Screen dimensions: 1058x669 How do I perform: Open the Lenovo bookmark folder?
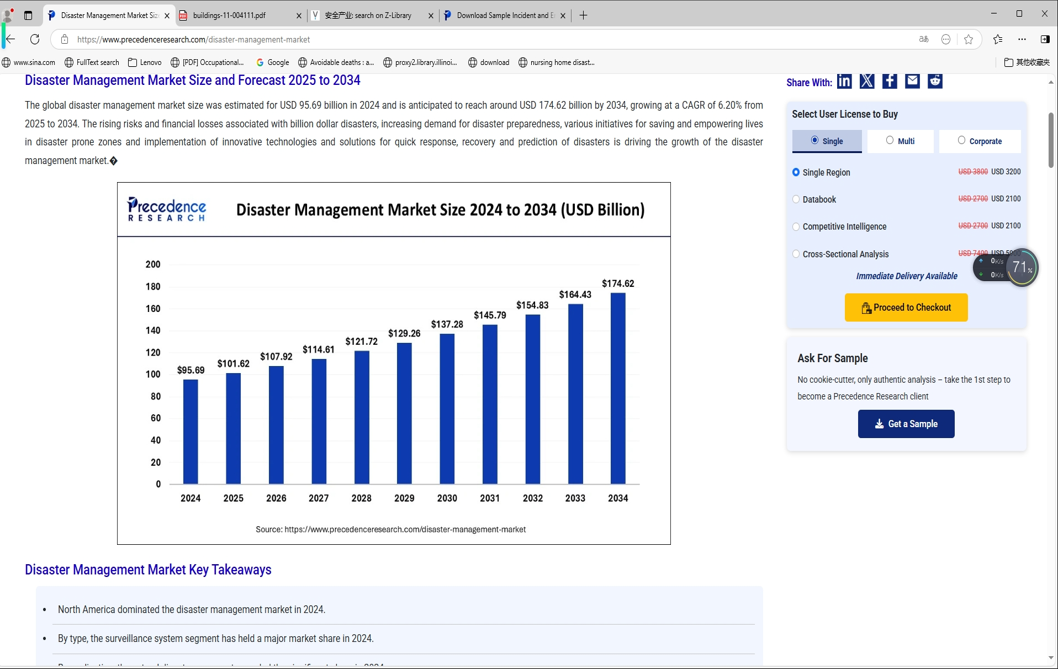145,62
